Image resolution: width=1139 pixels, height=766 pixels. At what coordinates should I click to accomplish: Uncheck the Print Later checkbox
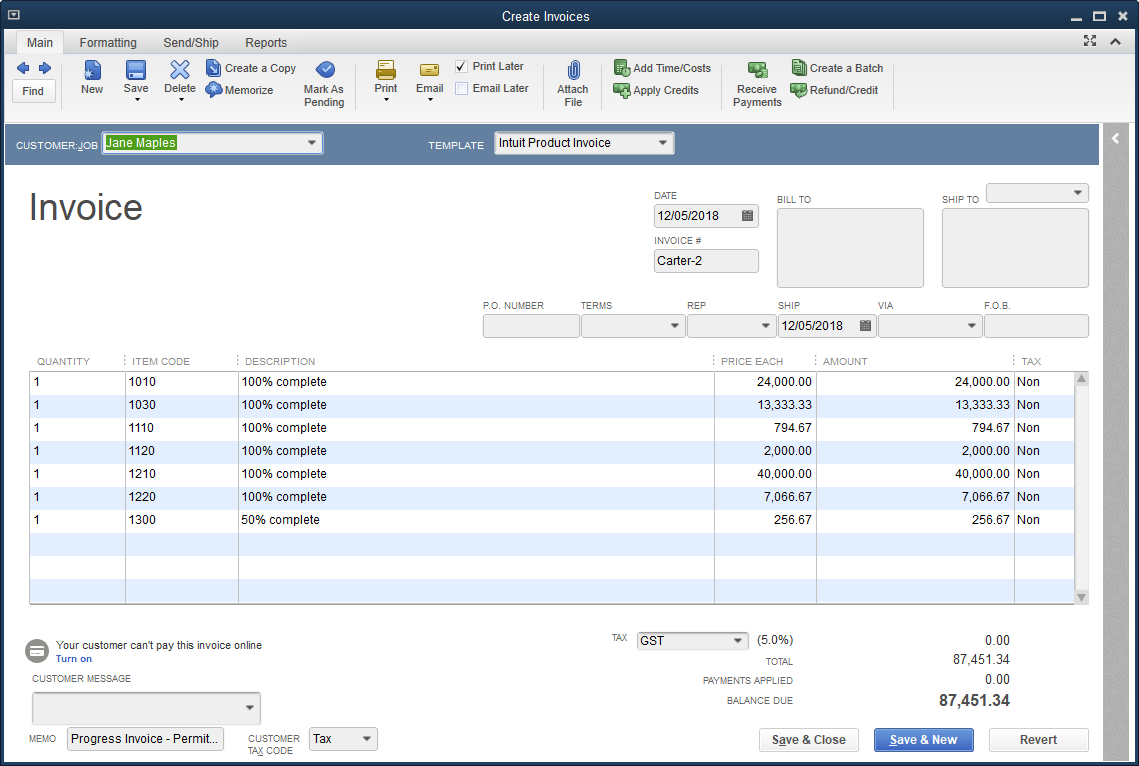tap(461, 66)
